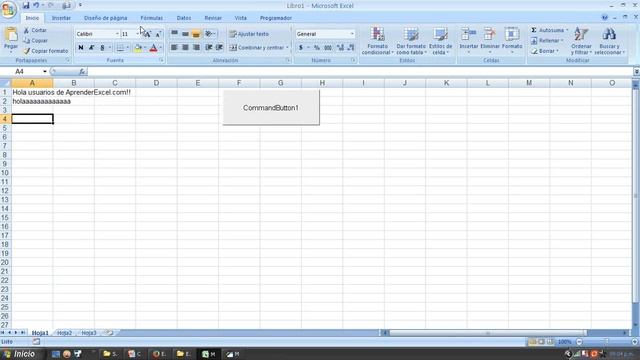Click the Cortar scissors button

[x=35, y=30]
